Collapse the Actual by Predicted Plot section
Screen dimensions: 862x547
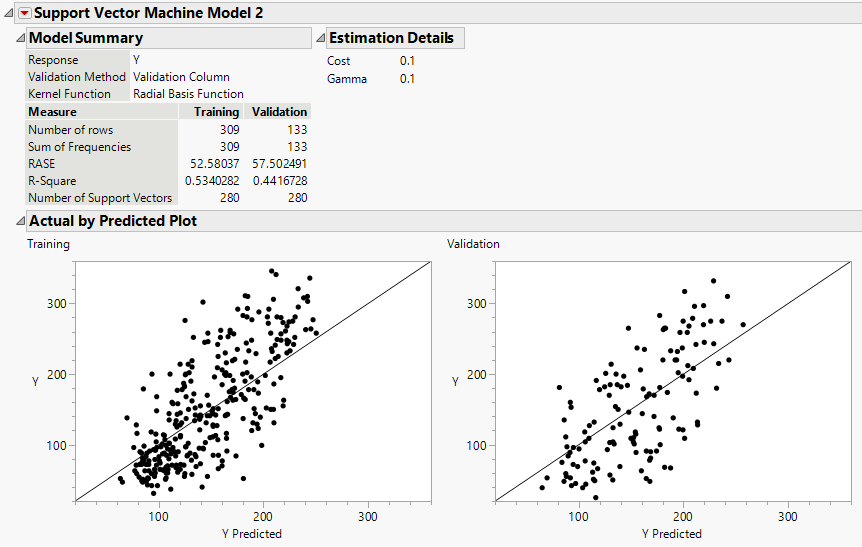pyautogui.click(x=20, y=221)
